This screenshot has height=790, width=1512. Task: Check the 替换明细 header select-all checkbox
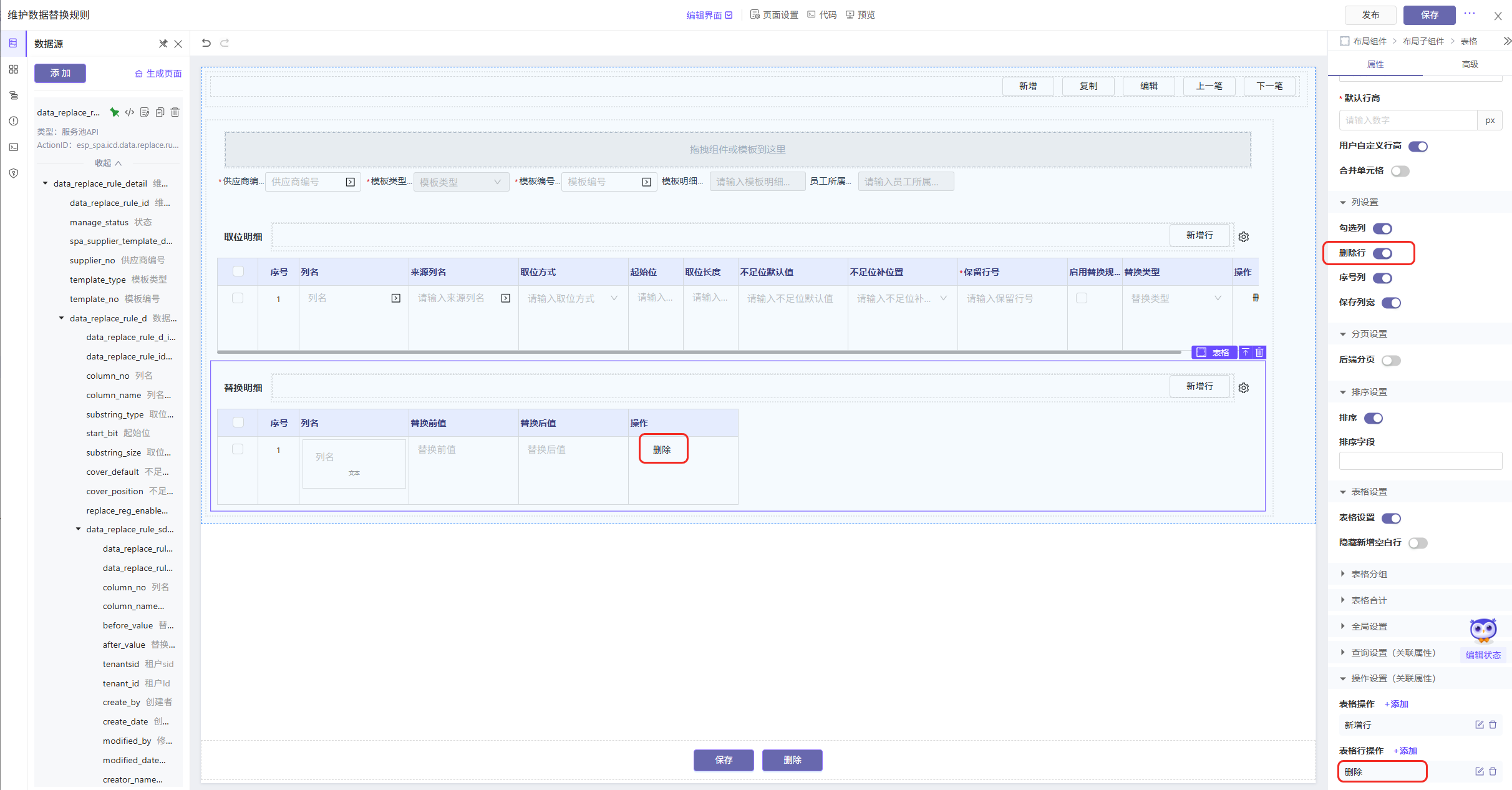[x=238, y=422]
